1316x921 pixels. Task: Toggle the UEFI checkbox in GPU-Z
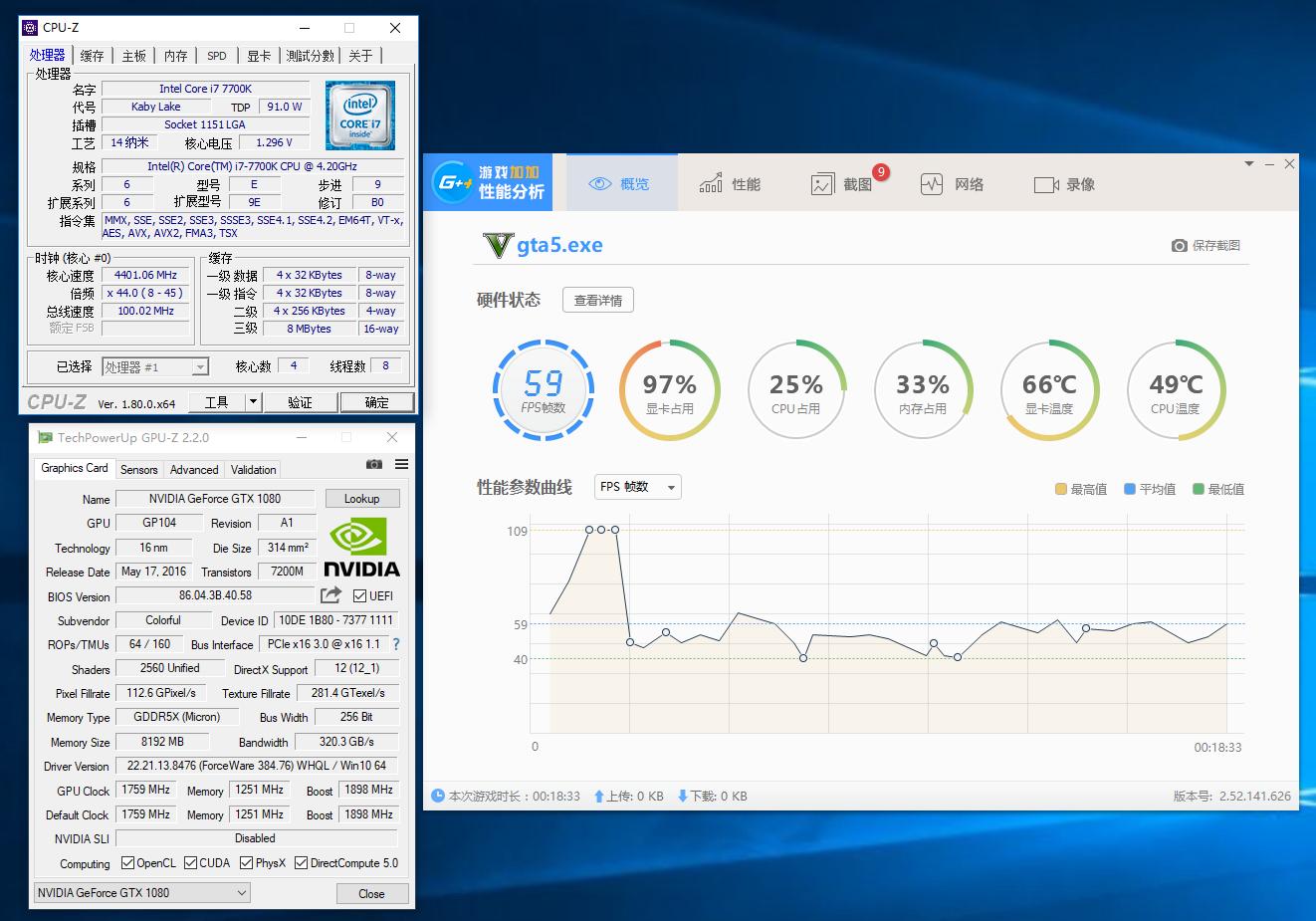[360, 595]
